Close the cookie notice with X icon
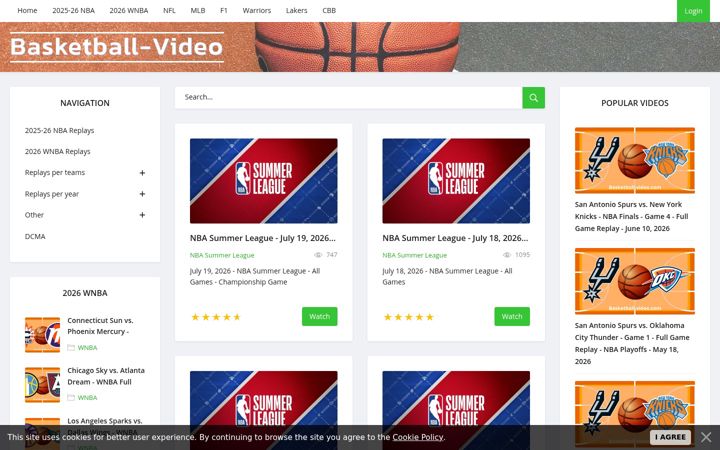 click(706, 437)
